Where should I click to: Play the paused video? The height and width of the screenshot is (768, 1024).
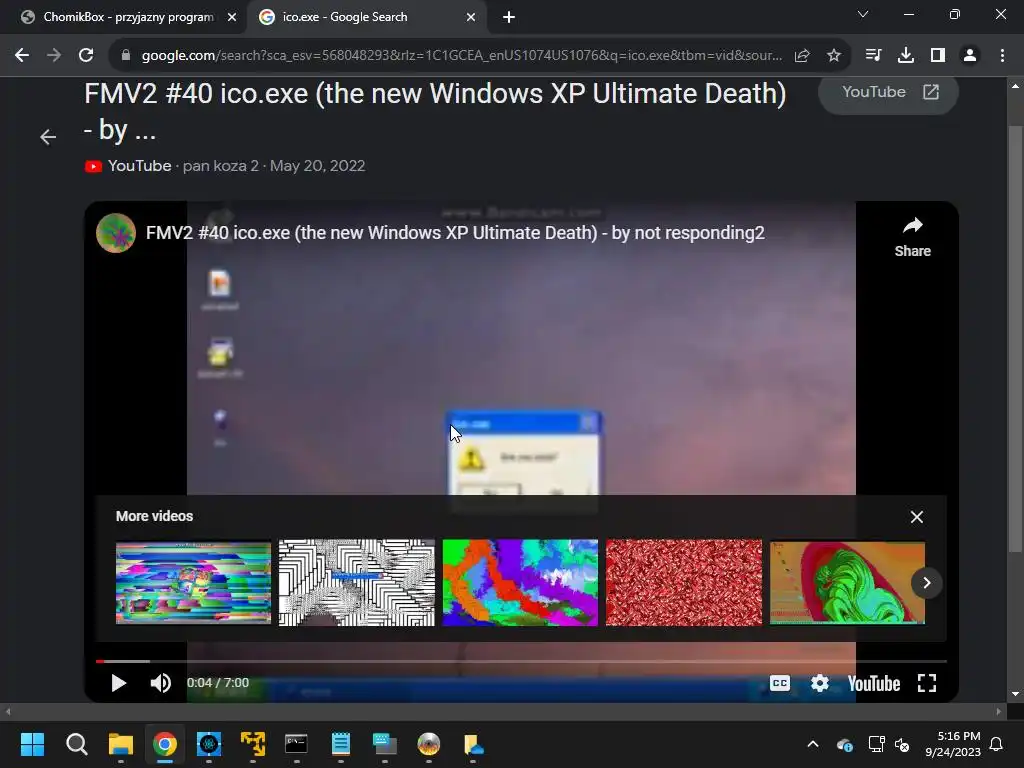[x=118, y=683]
